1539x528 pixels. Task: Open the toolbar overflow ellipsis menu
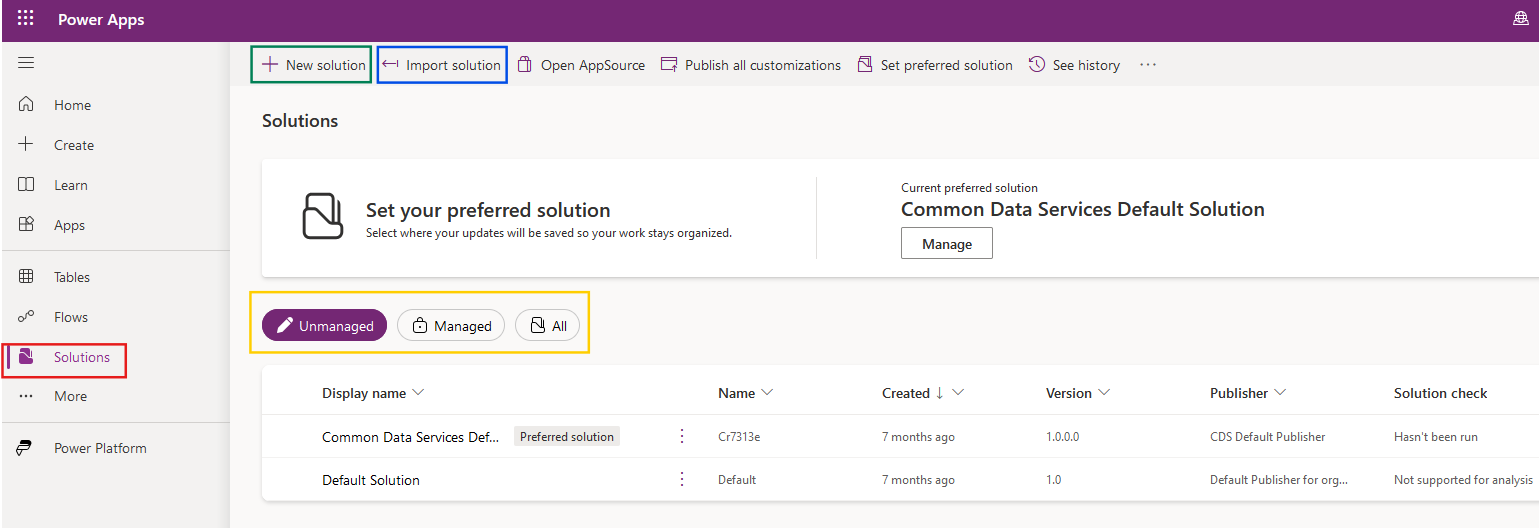point(1148,64)
